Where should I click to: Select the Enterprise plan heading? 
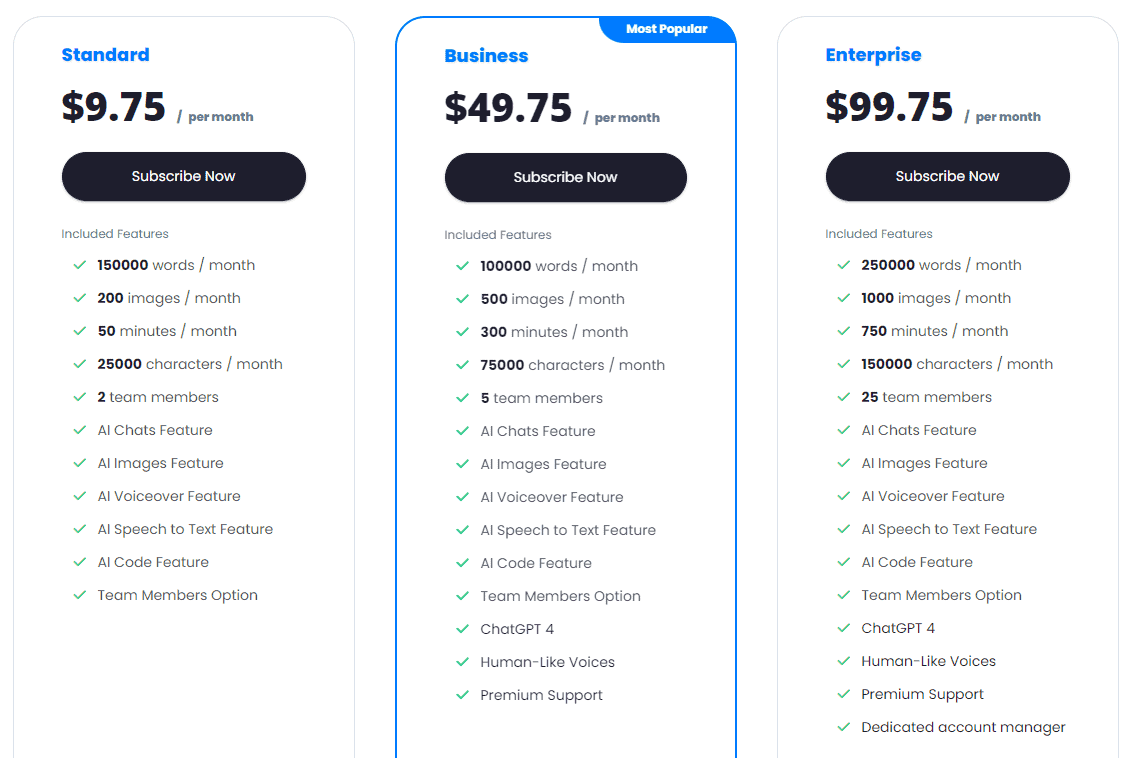point(873,55)
